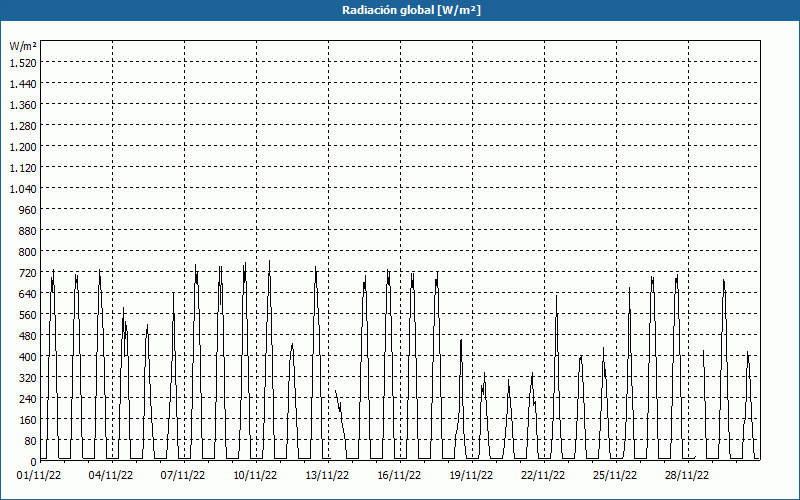Viewport: 800px width, 500px height.
Task: Click the 80 y-axis value
Action: (31, 441)
